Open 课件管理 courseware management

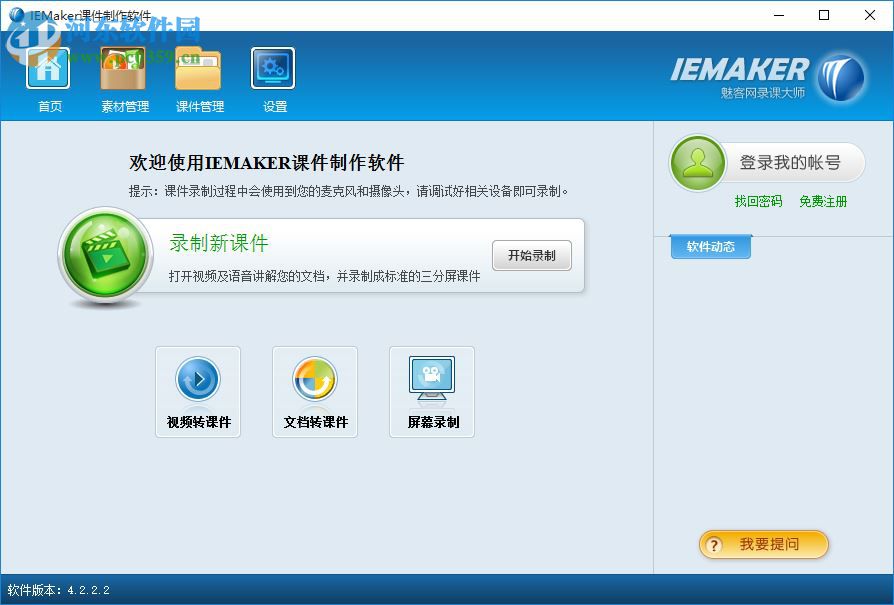coord(199,66)
